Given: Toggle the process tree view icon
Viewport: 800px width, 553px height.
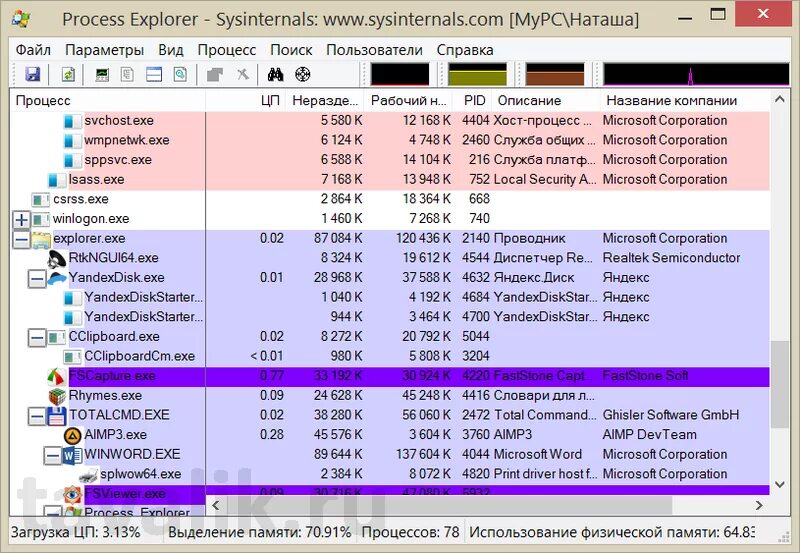Looking at the screenshot, I should click(127, 74).
